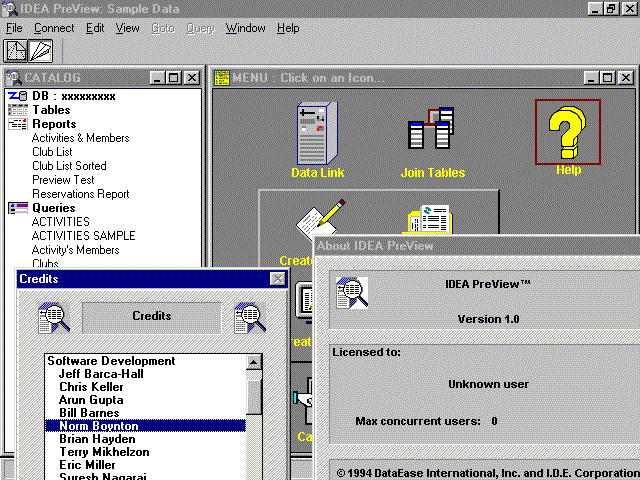The image size is (640, 480).
Task: Click the About IDEA PreView title bar
Action: [x=477, y=246]
